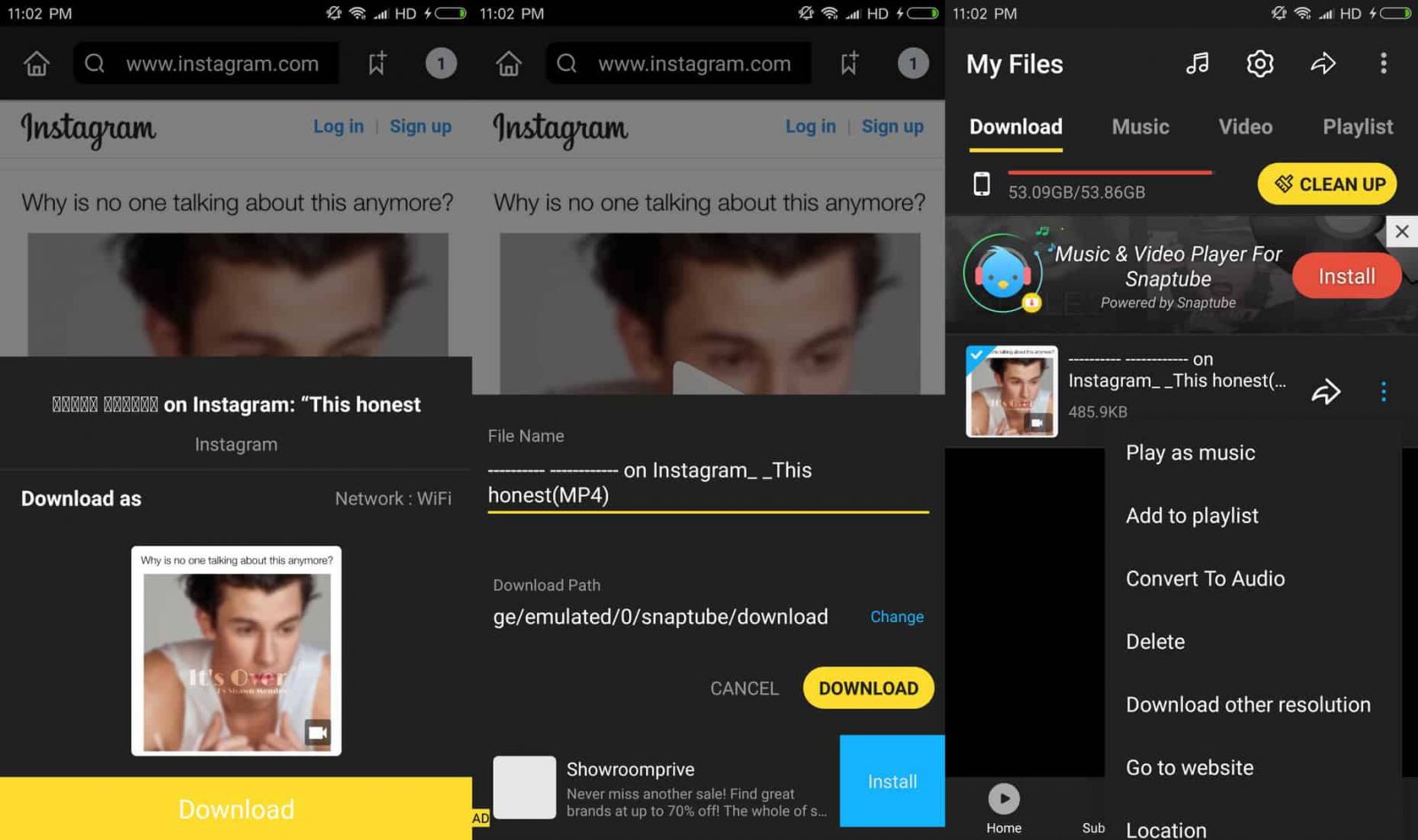Tap the phone storage icon
Image resolution: width=1418 pixels, height=840 pixels.
(x=981, y=184)
